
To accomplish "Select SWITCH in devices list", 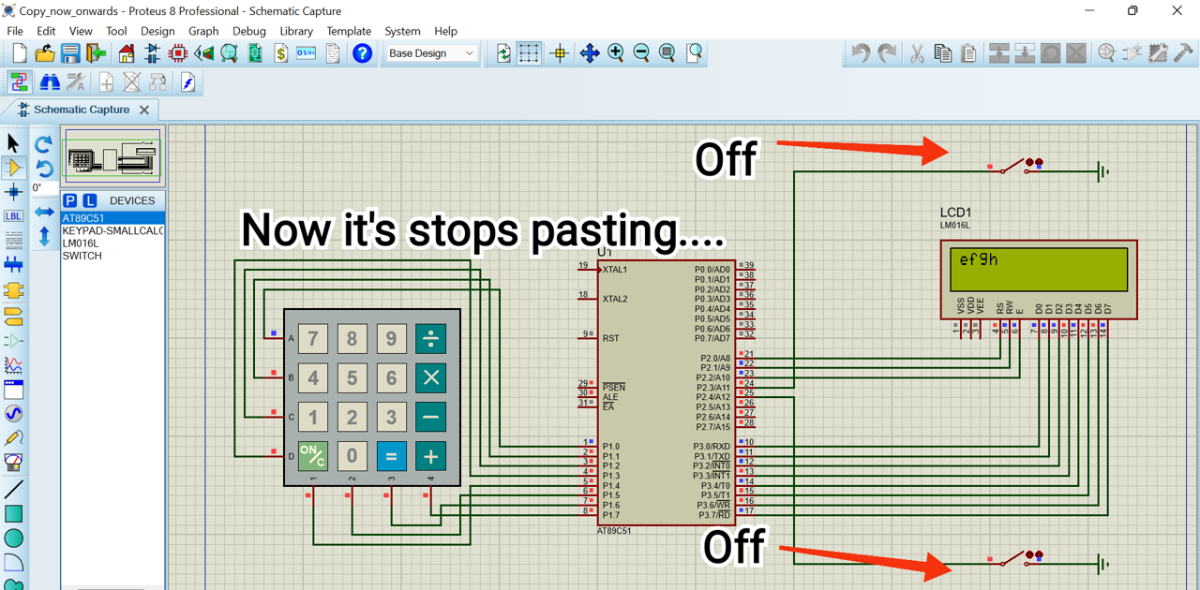I will pos(112,255).
